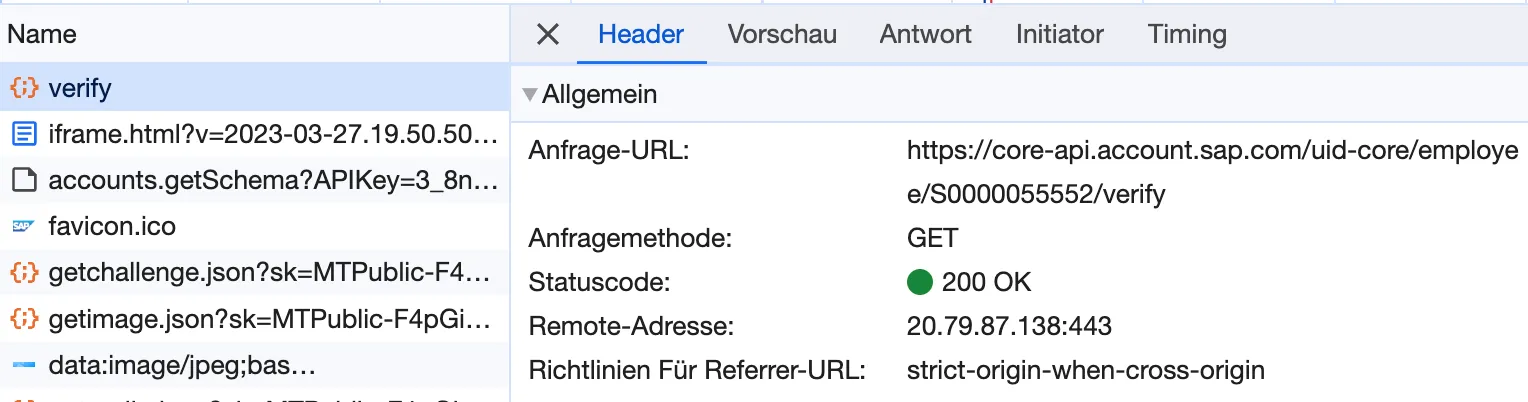Switch to the Antwort tab
1528x402 pixels.
click(x=925, y=35)
